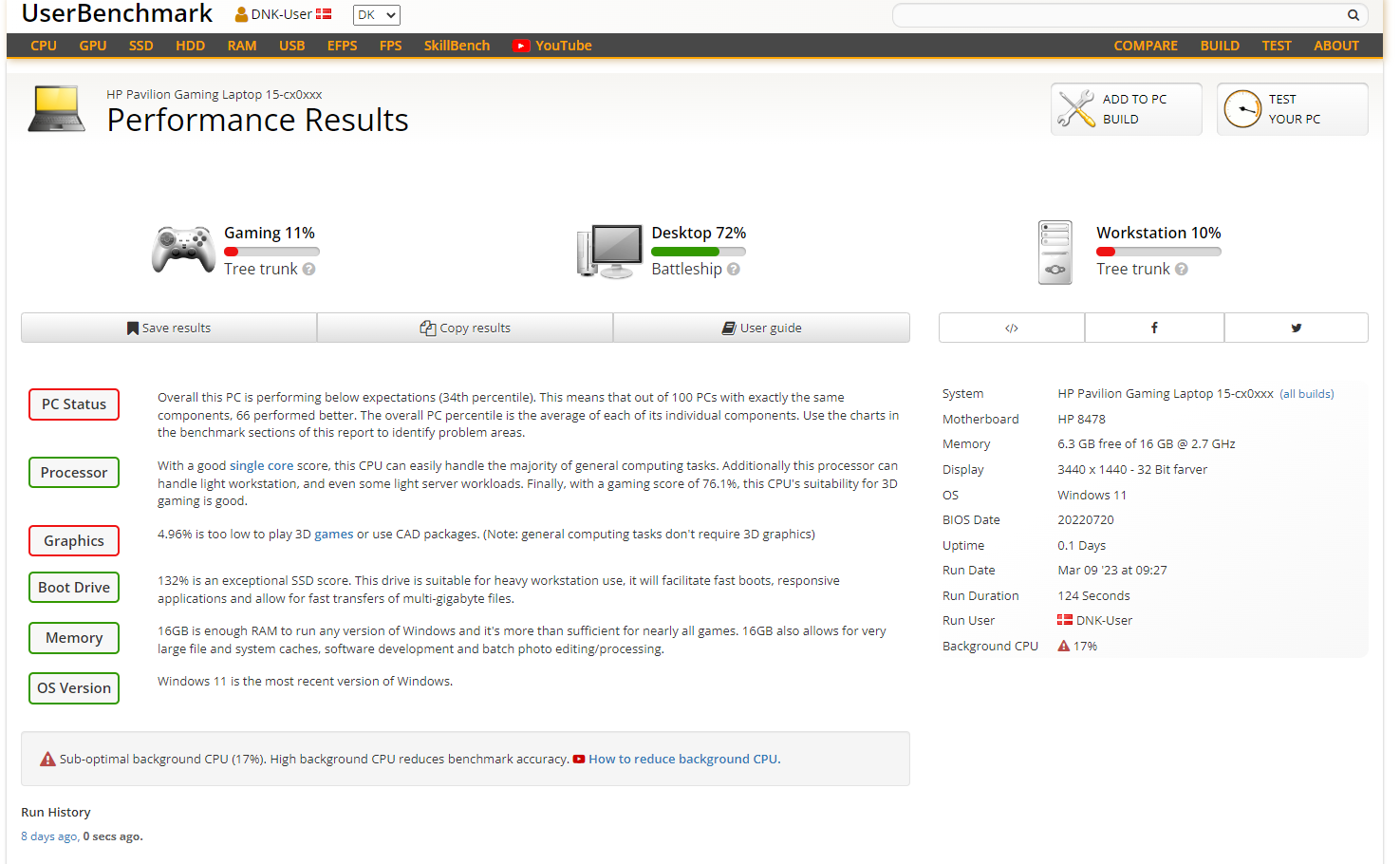Click the embed code icon

click(x=1012, y=328)
